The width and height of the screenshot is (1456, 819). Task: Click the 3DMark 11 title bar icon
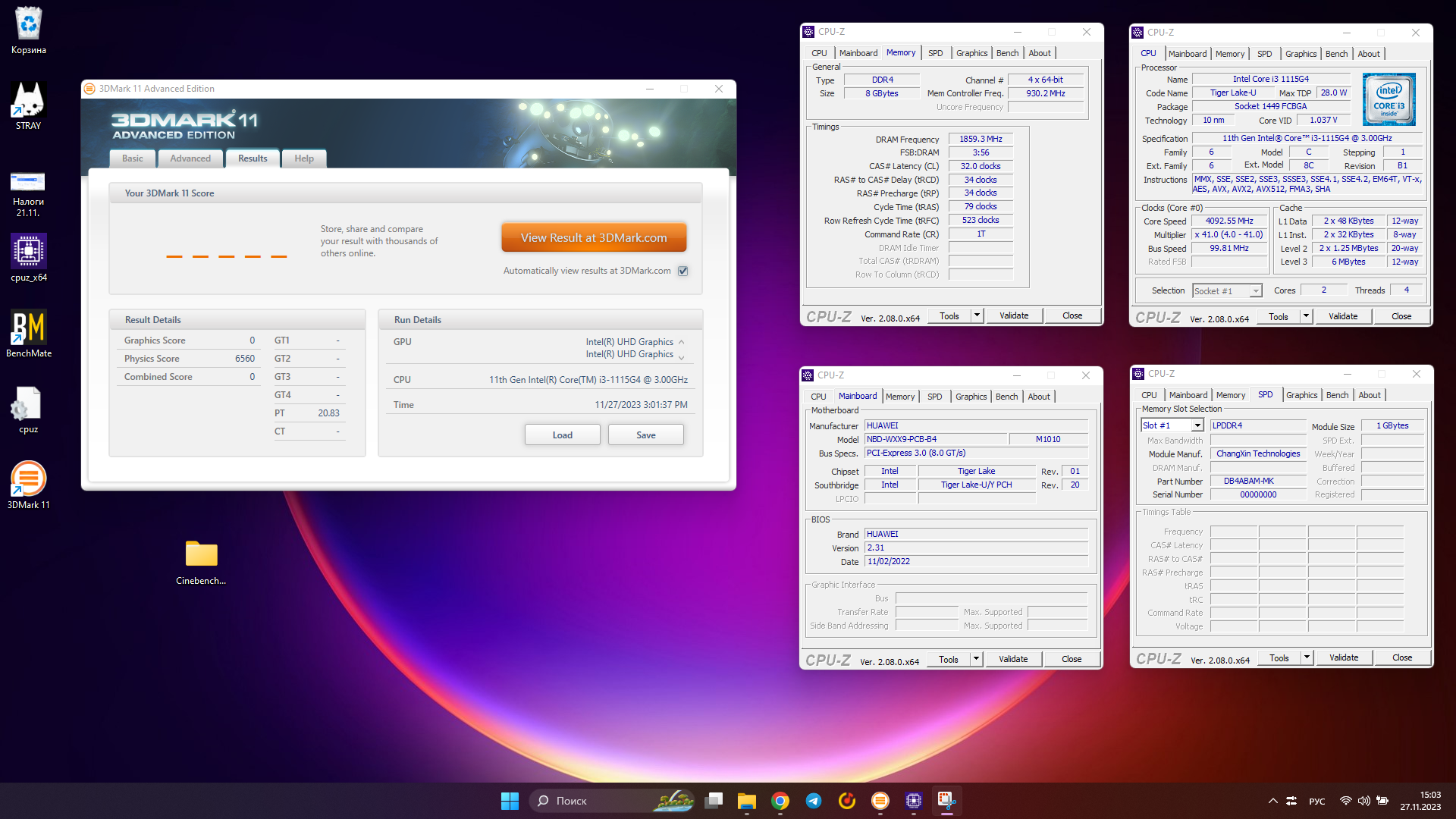(89, 89)
